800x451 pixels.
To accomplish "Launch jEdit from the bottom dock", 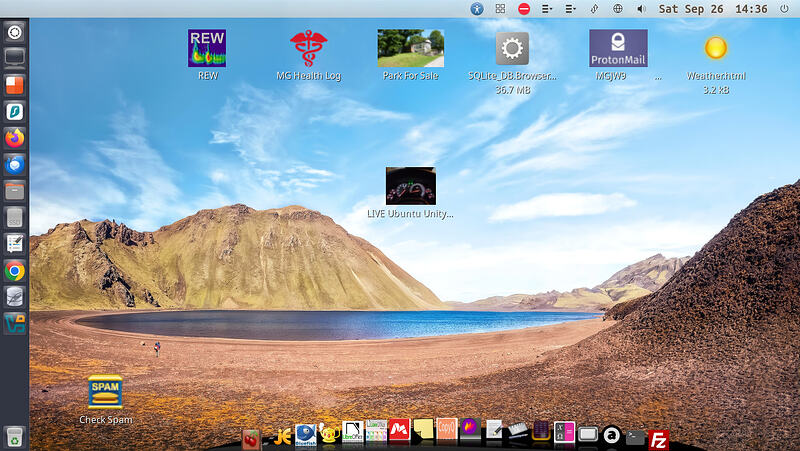I will point(282,437).
